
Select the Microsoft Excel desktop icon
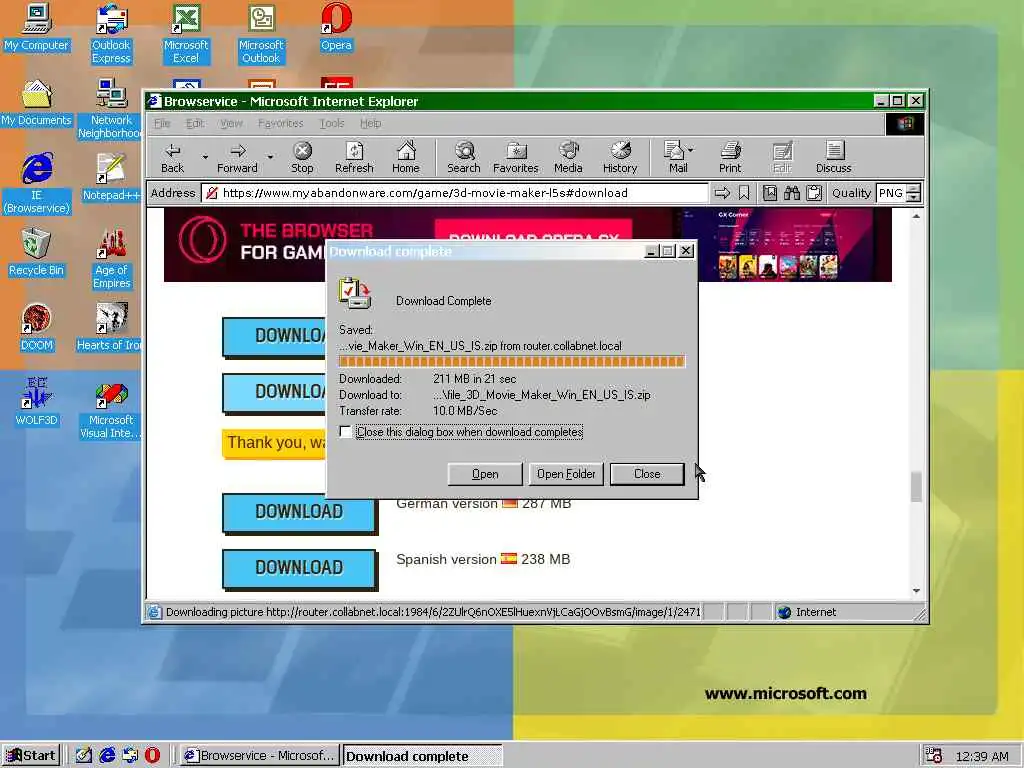tap(186, 33)
